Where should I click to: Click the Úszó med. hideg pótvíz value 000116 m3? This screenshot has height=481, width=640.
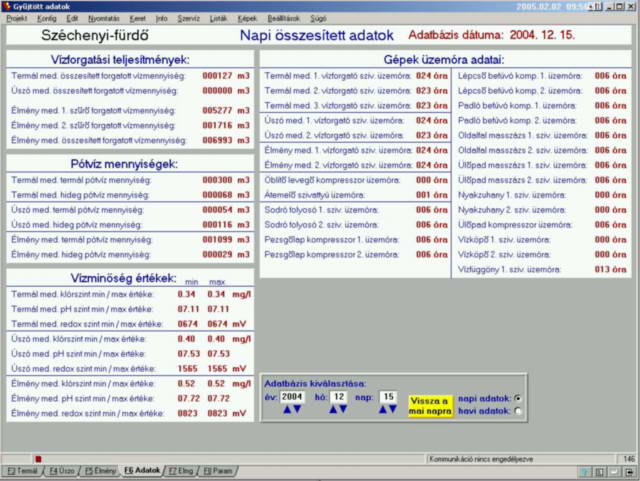click(x=226, y=225)
